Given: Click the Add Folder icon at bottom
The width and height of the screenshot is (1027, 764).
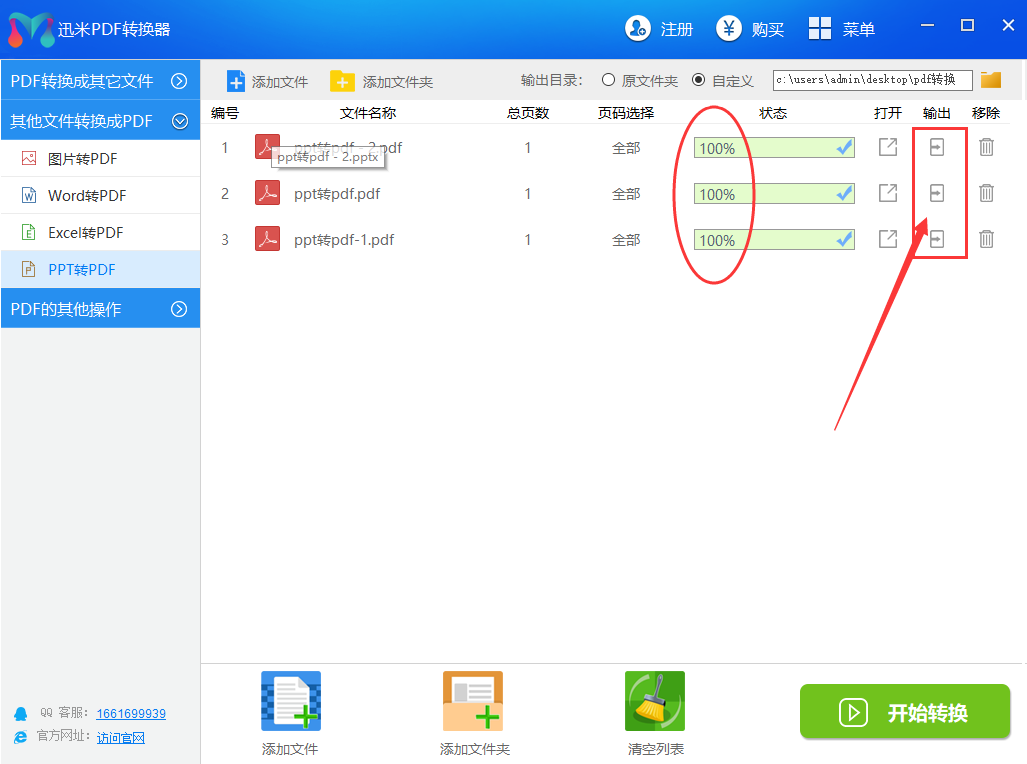Looking at the screenshot, I should (473, 700).
